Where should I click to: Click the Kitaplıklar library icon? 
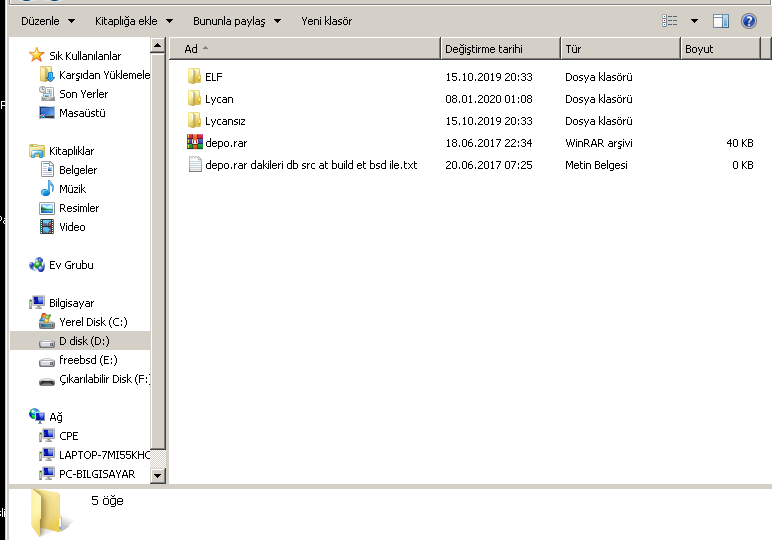37,151
